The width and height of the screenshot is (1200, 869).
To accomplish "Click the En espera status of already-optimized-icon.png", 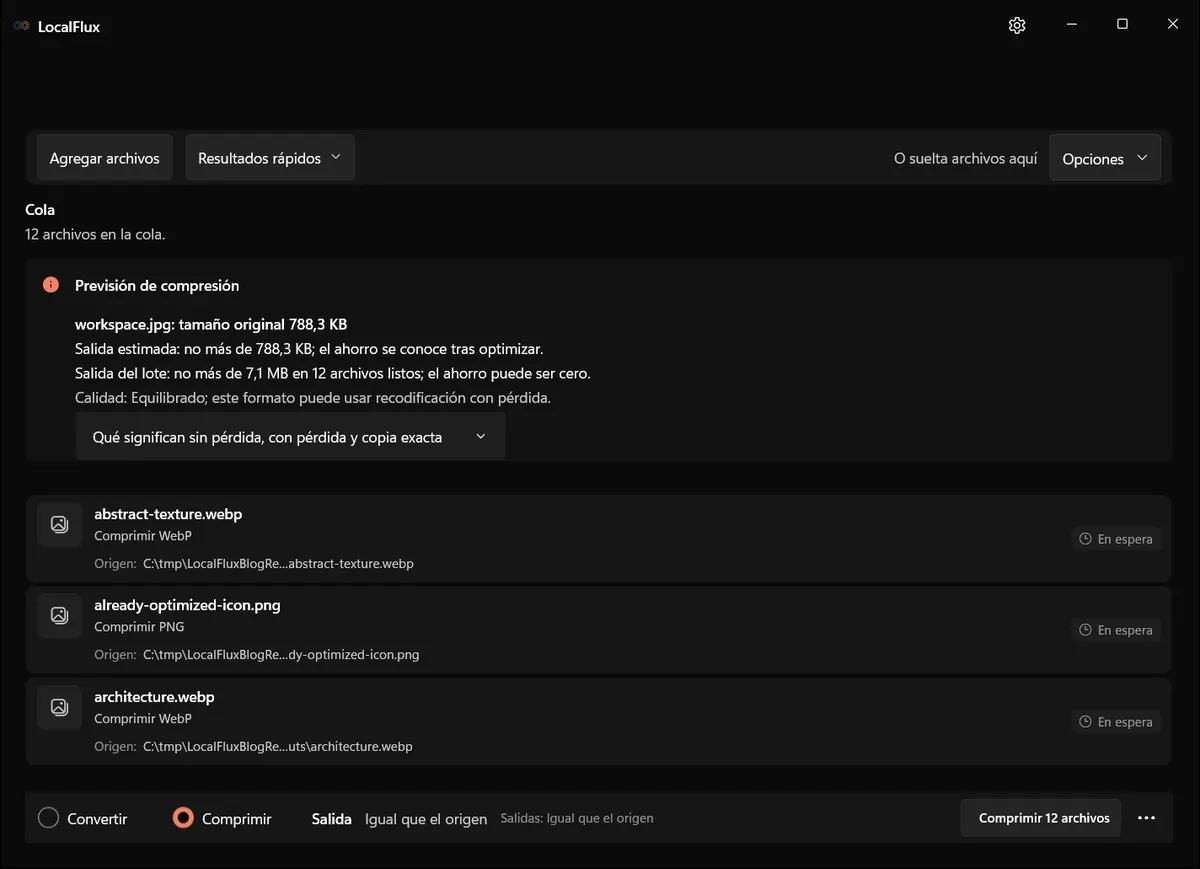I will (x=1116, y=630).
